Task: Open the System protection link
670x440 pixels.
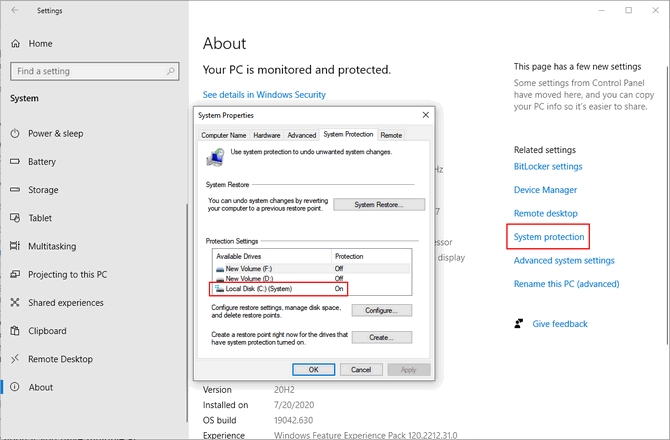Action: click(549, 237)
